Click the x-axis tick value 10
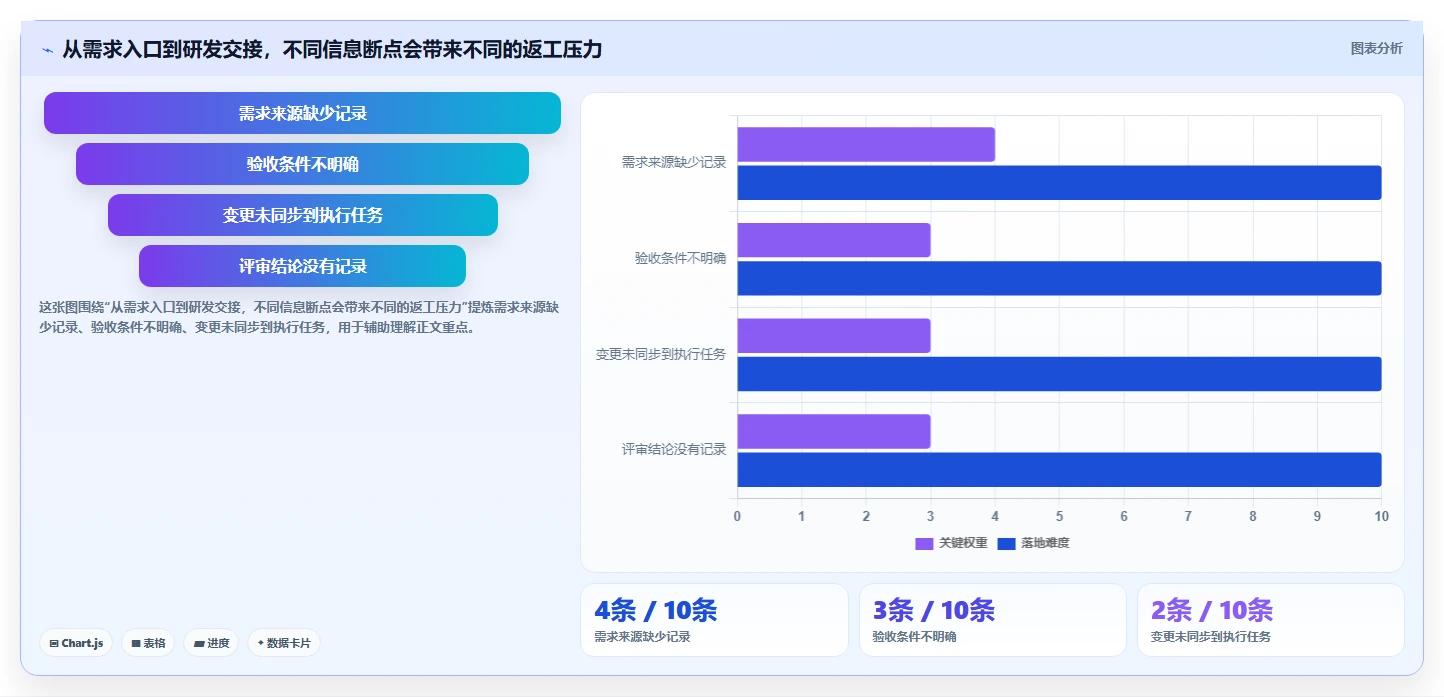This screenshot has width=1444, height=697. click(x=1381, y=516)
